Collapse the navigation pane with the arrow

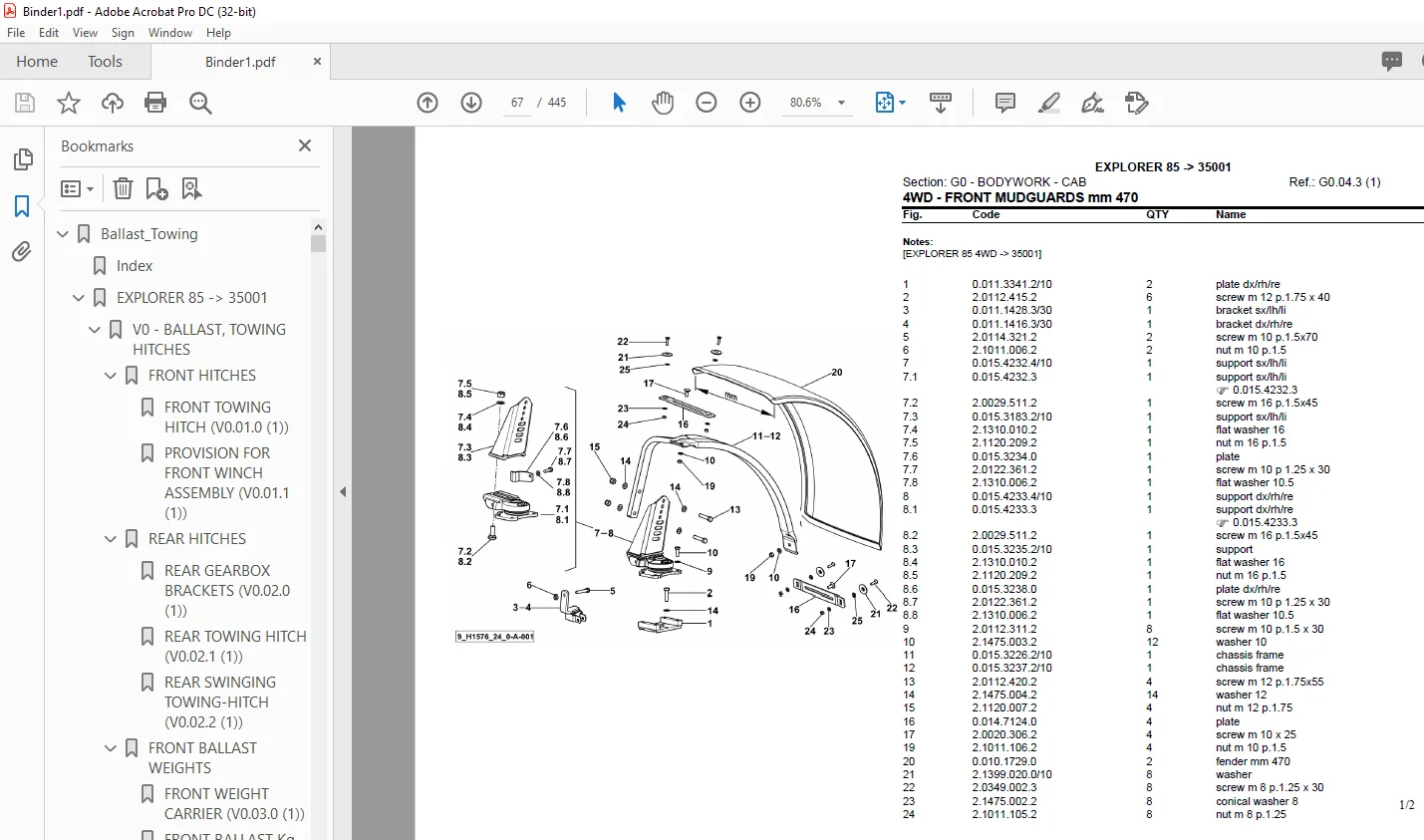(x=343, y=491)
